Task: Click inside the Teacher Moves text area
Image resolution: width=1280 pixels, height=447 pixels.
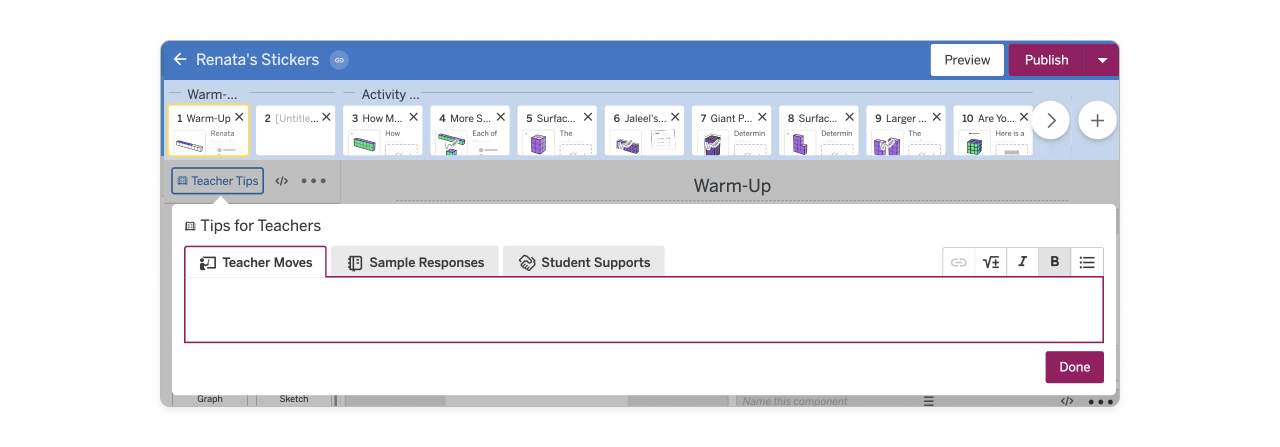Action: coord(643,310)
